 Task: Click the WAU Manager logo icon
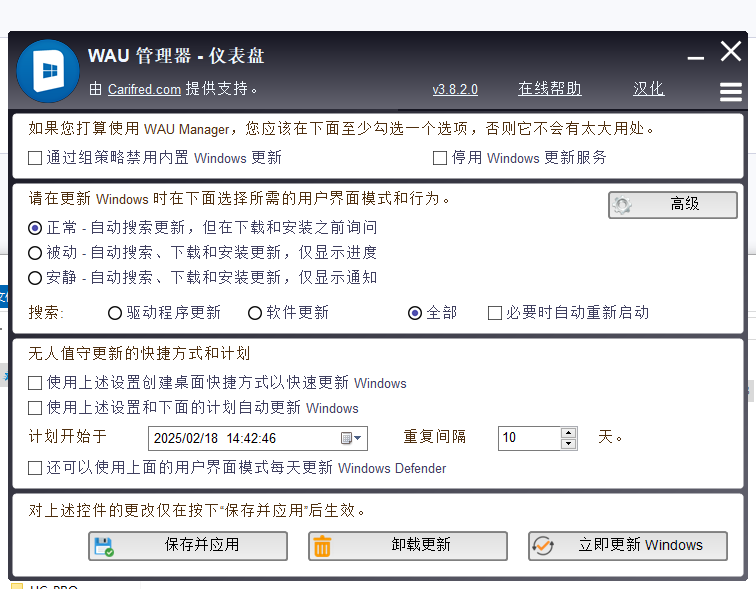(48, 71)
